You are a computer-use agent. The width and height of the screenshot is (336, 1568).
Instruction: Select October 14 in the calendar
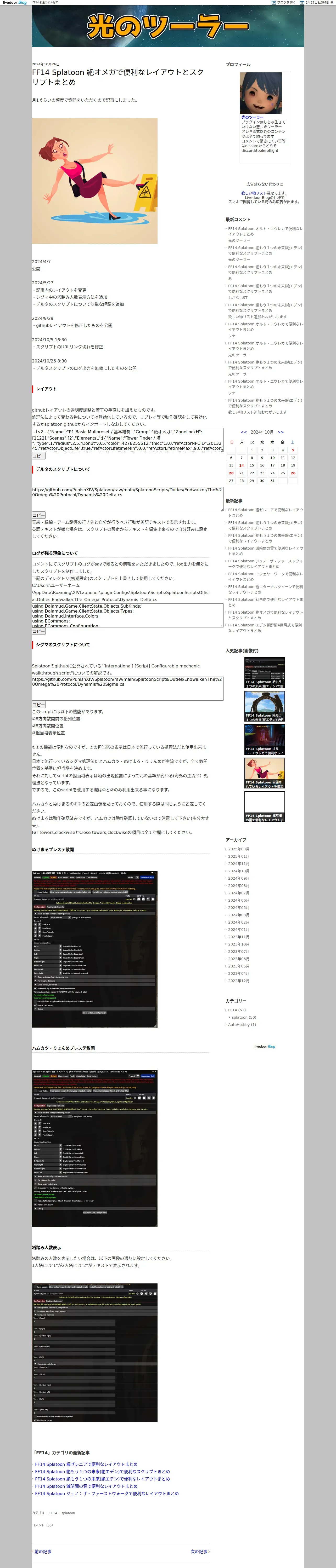tap(242, 466)
